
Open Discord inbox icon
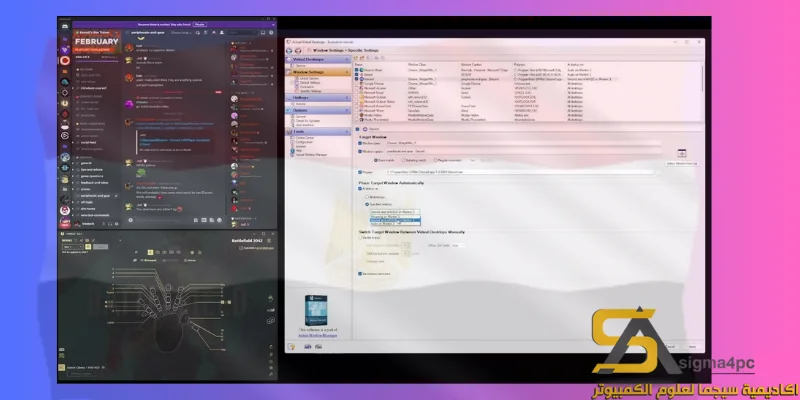click(263, 33)
